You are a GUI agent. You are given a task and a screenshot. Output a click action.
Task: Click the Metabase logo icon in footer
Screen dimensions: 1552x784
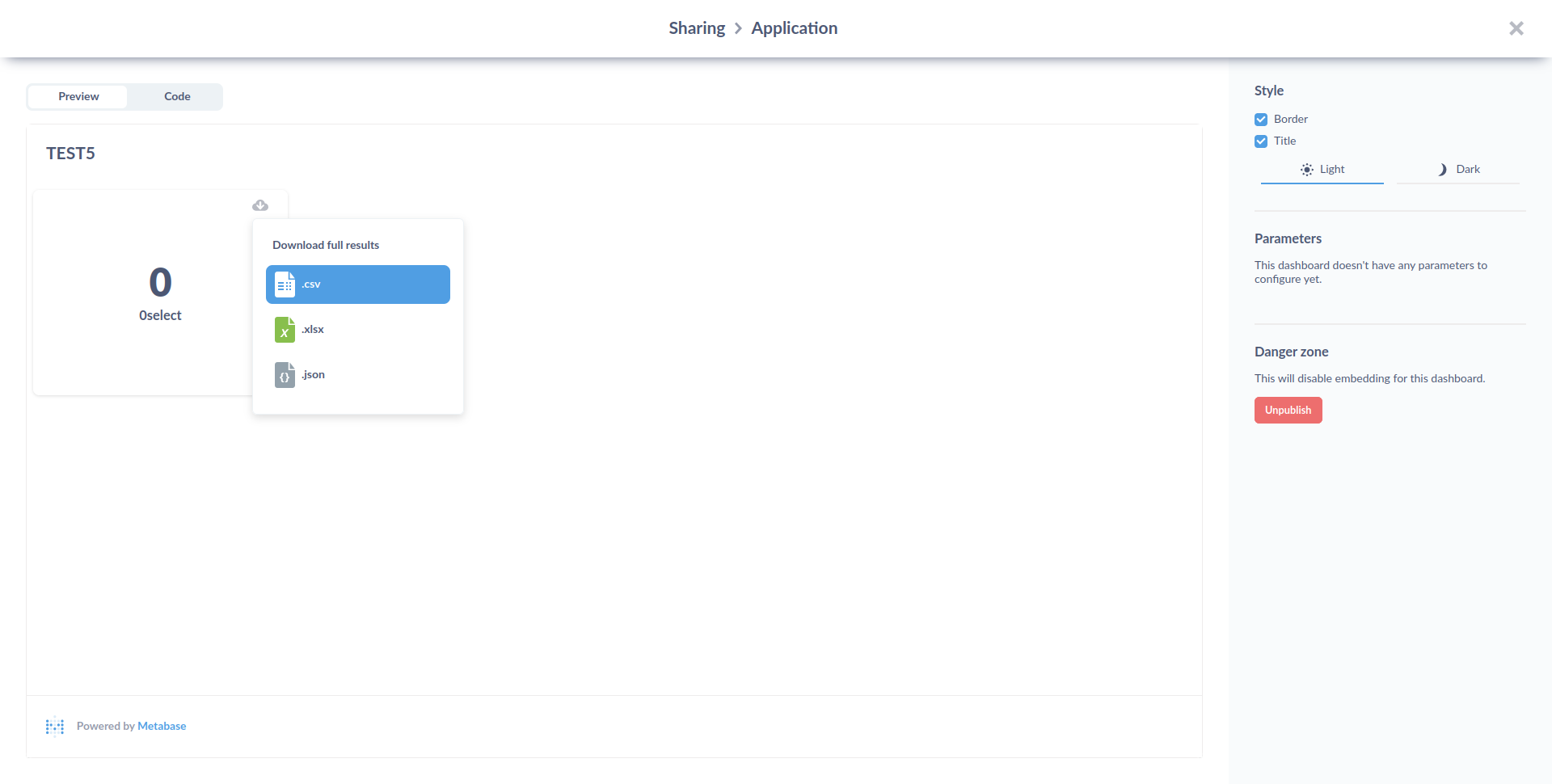54,726
